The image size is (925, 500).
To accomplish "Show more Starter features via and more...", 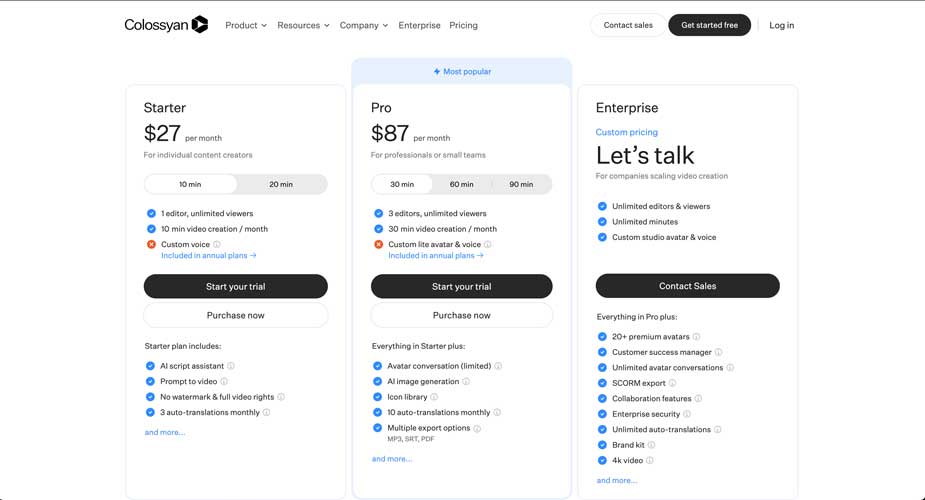I will tap(165, 432).
